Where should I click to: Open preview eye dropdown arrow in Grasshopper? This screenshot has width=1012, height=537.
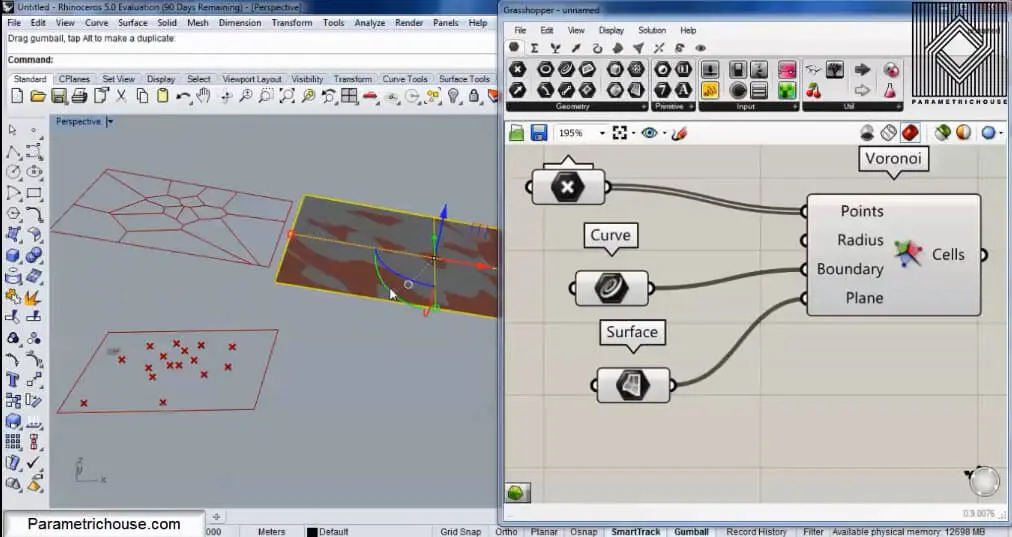pos(663,134)
